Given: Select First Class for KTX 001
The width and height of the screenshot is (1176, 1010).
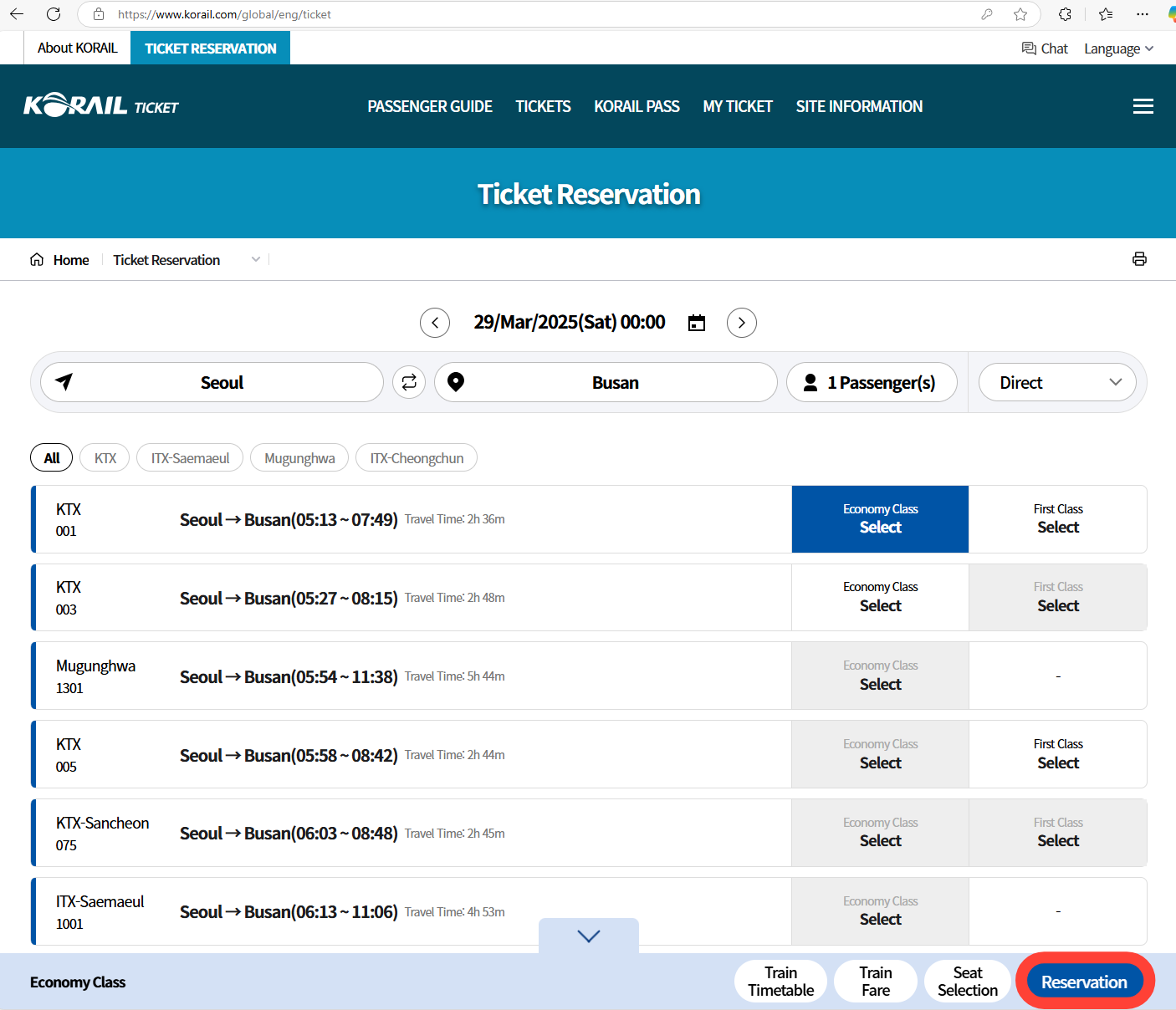Looking at the screenshot, I should click(x=1057, y=519).
